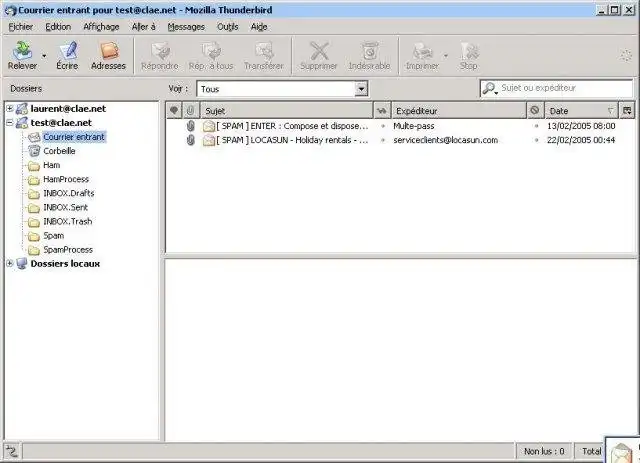Screen dimensions: 640x463
Task: Click the date 22/02/2005 00:44
Action: (x=581, y=140)
